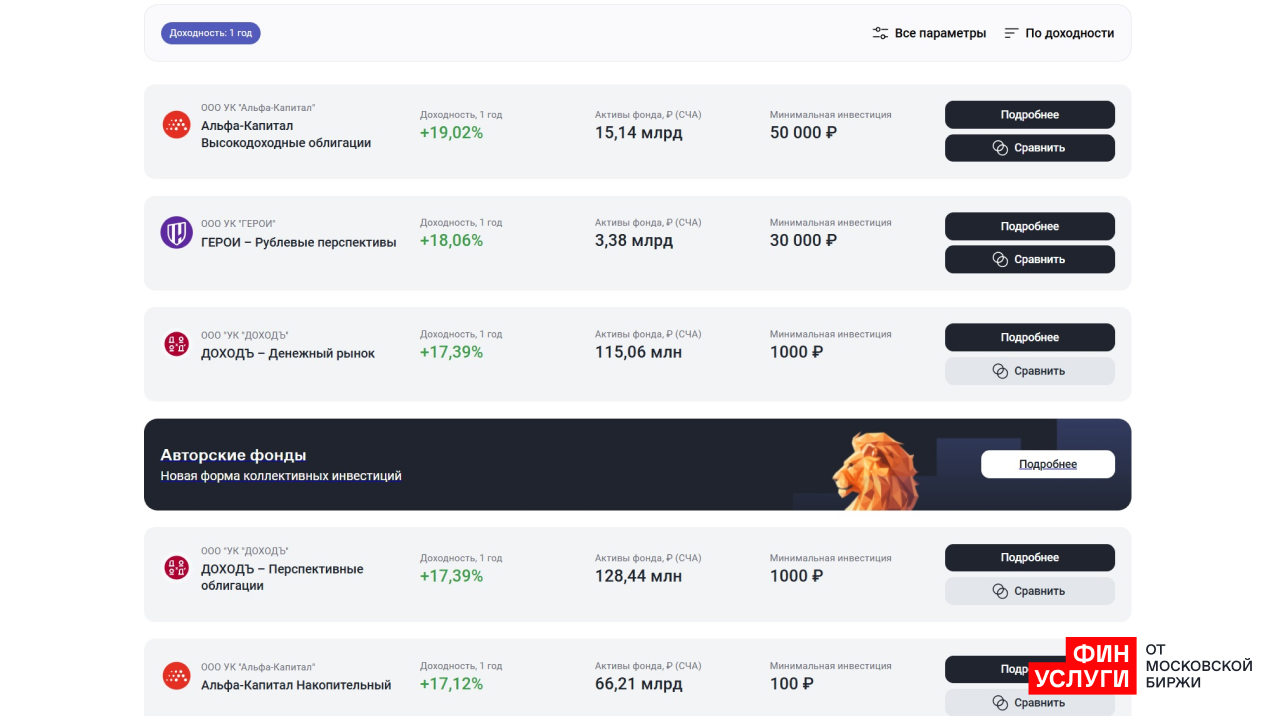Open the Все параметры filter settings

click(x=929, y=33)
